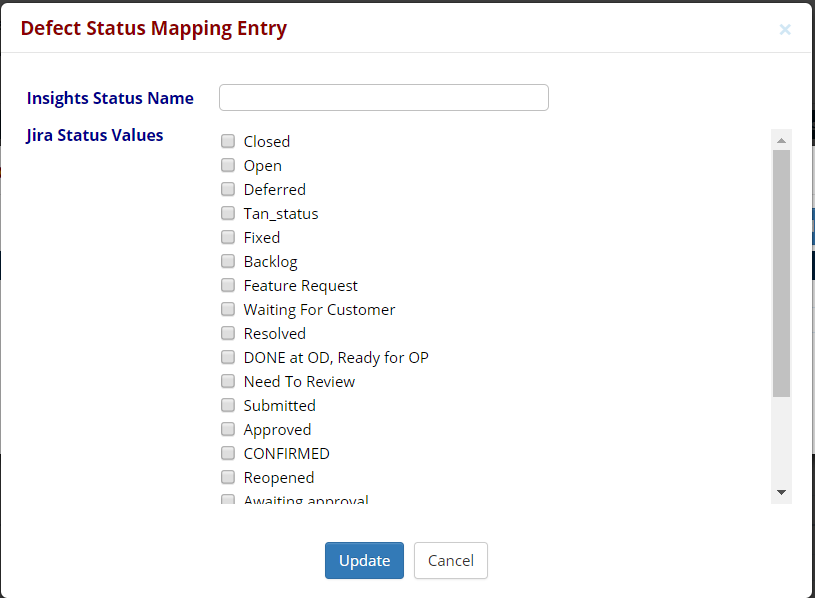Select the Reopened checkbox
This screenshot has height=598, width=815.
pos(227,477)
